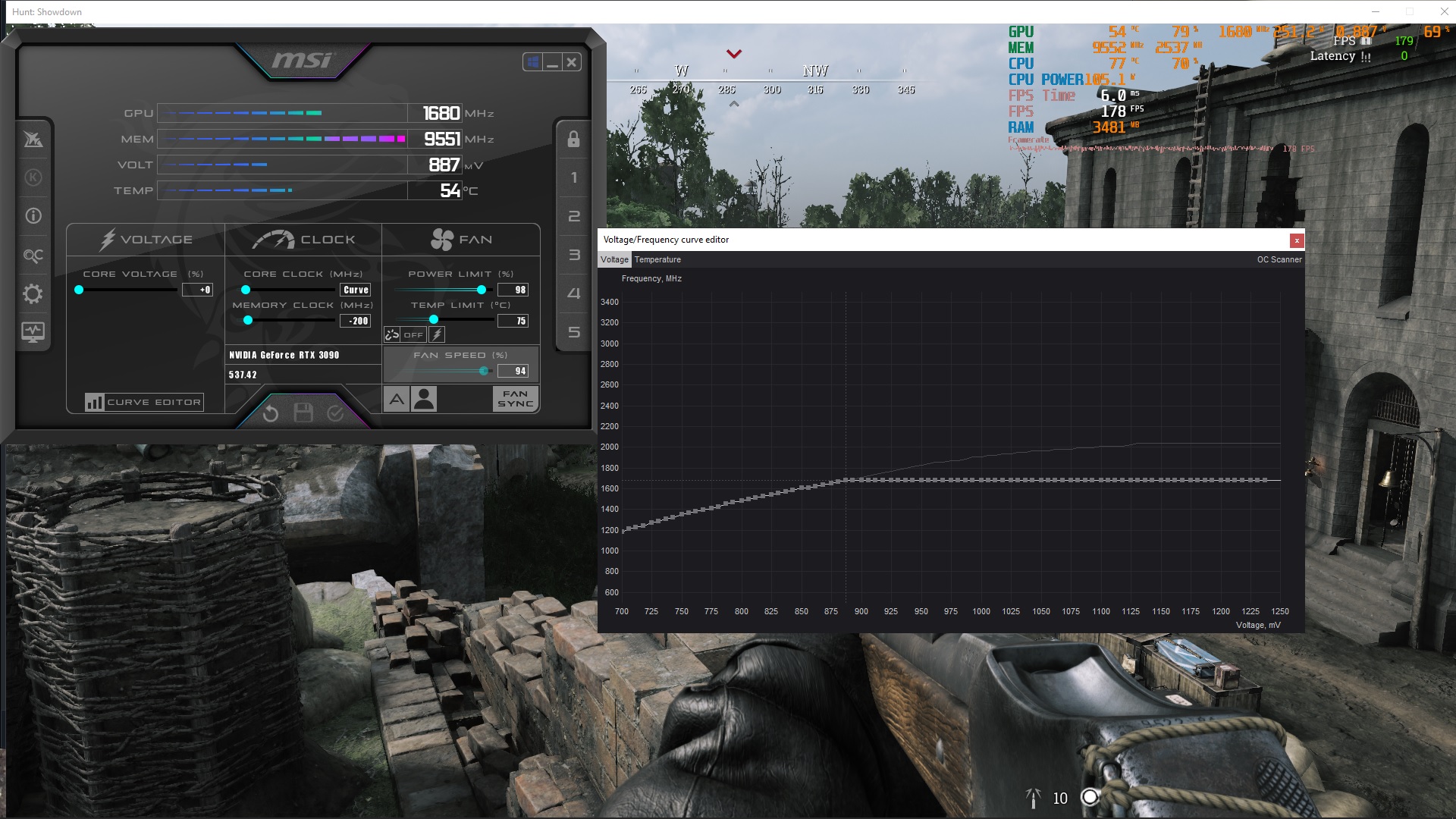Select profile slot 1

[x=573, y=177]
